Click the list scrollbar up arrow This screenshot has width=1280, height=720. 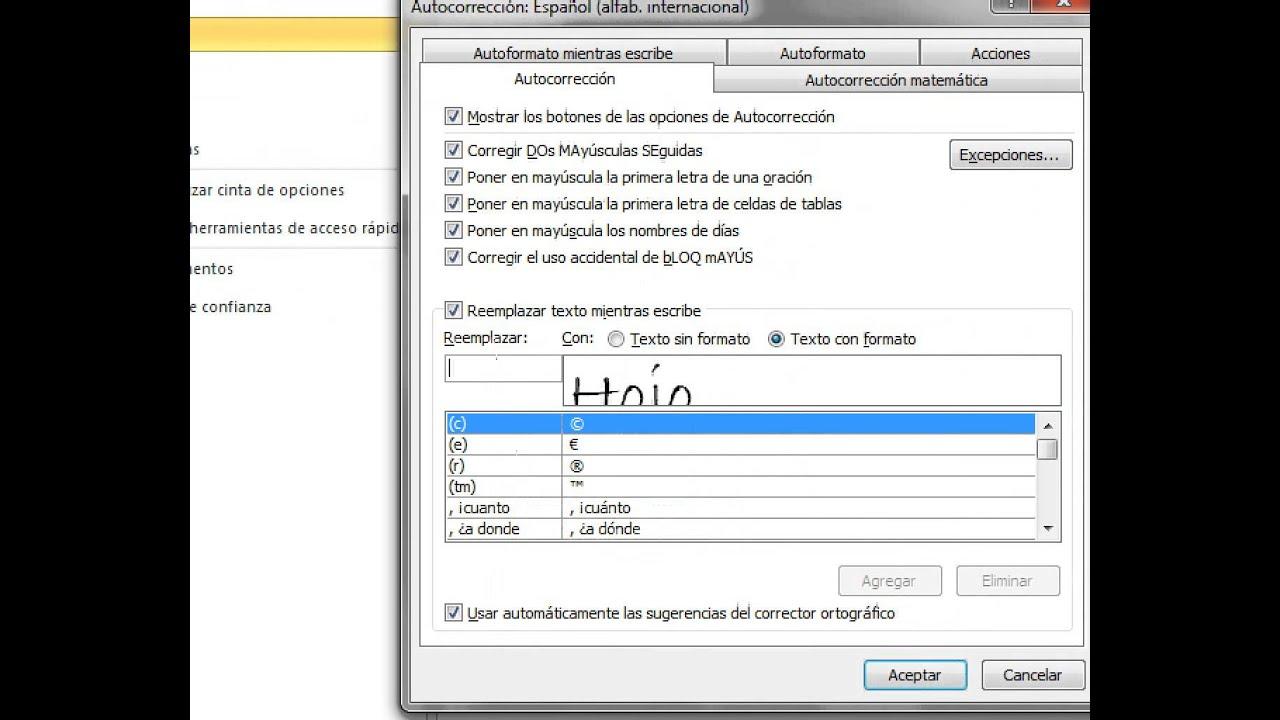pos(1048,424)
